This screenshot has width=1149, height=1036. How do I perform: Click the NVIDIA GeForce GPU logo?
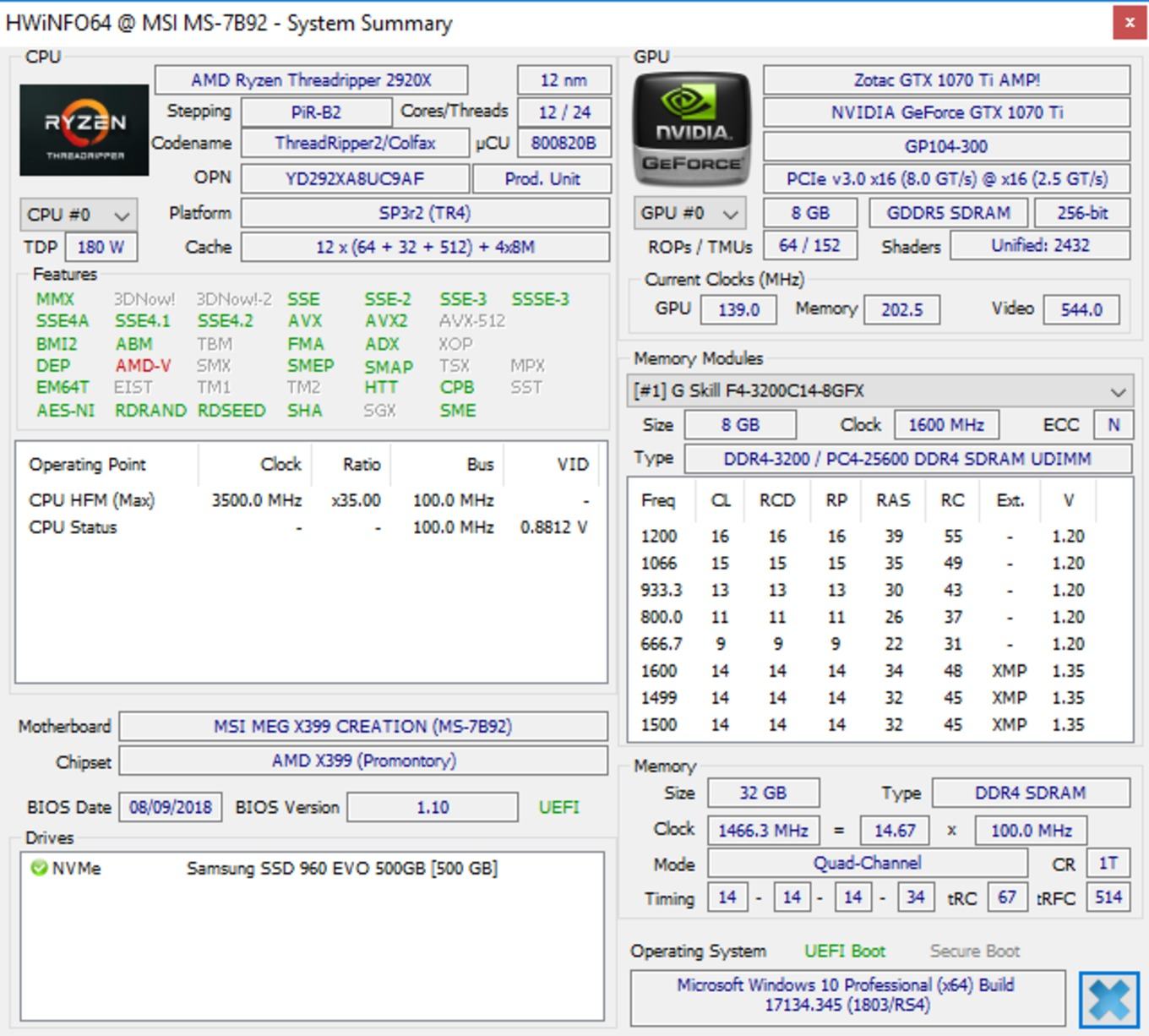point(692,129)
